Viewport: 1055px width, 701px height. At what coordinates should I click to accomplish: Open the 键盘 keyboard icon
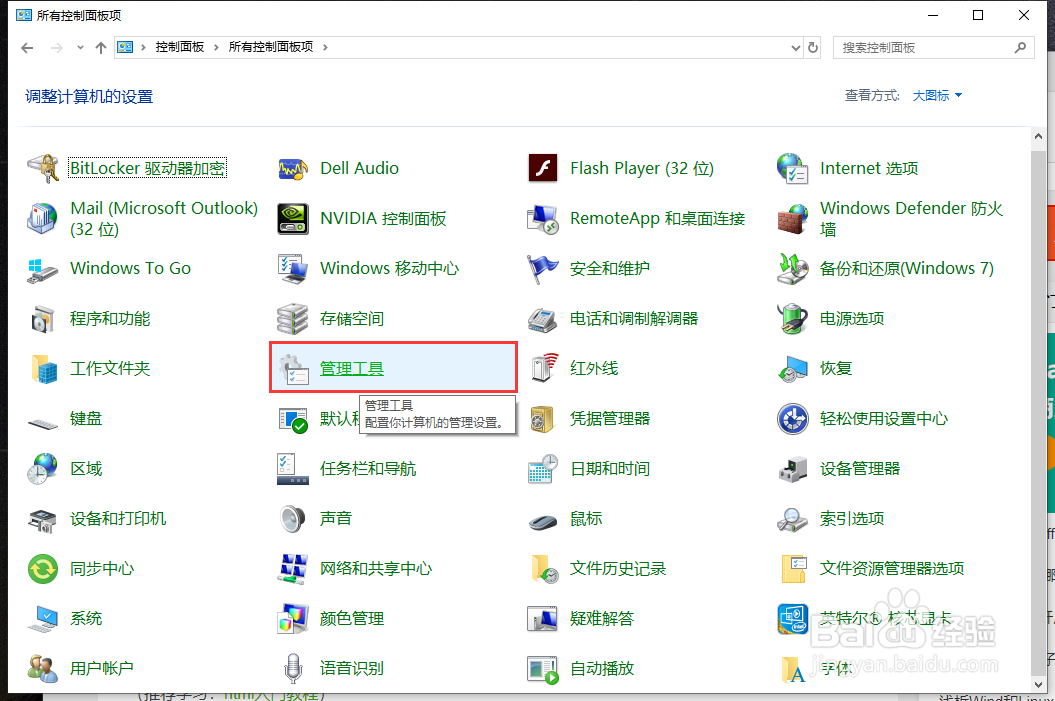click(x=44, y=422)
